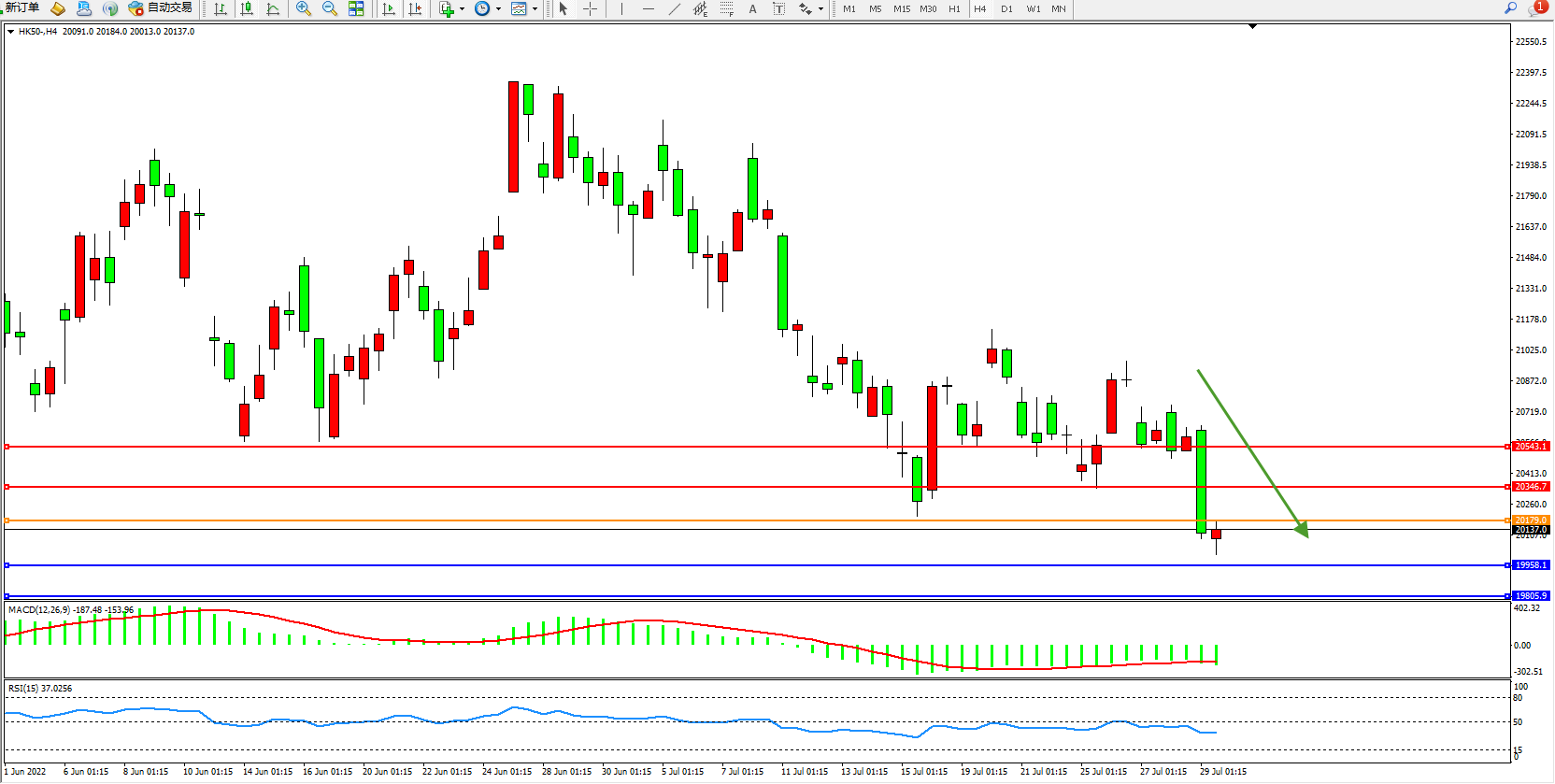
Task: Switch chart to bar chart mode
Action: pyautogui.click(x=221, y=8)
